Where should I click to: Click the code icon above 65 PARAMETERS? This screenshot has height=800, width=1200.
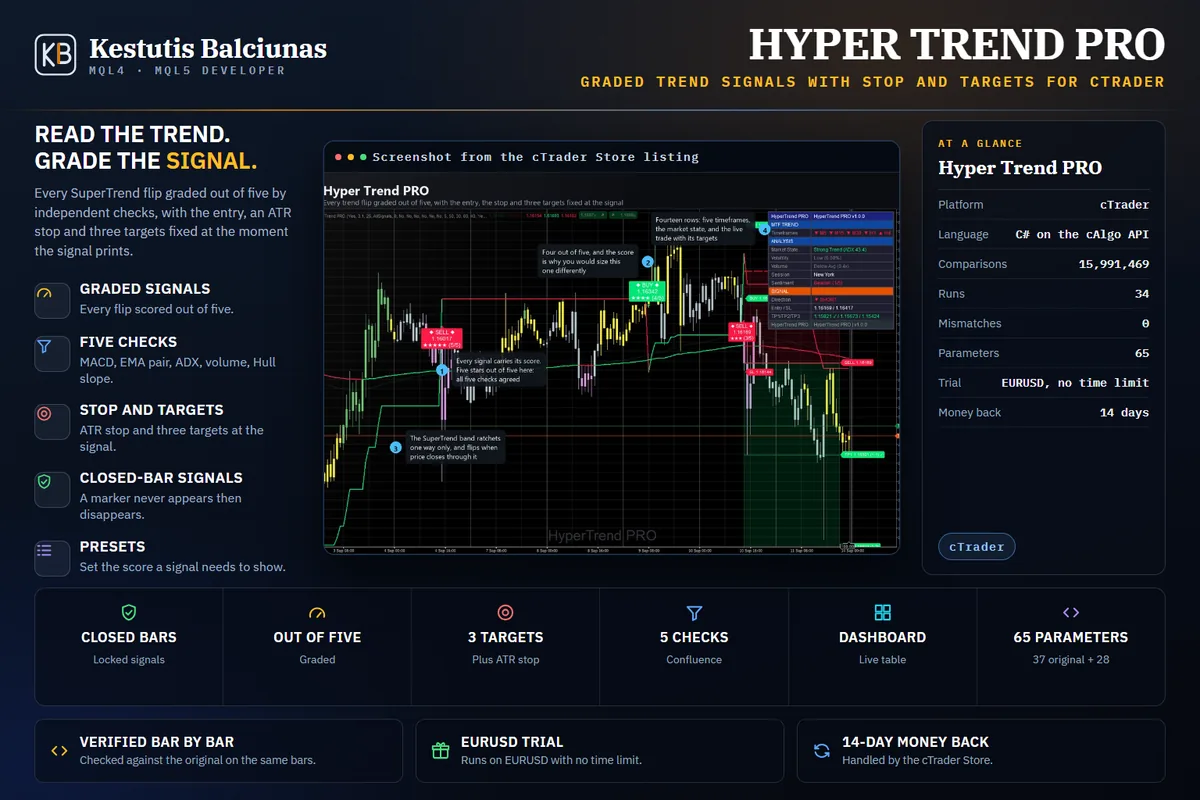(x=1070, y=612)
